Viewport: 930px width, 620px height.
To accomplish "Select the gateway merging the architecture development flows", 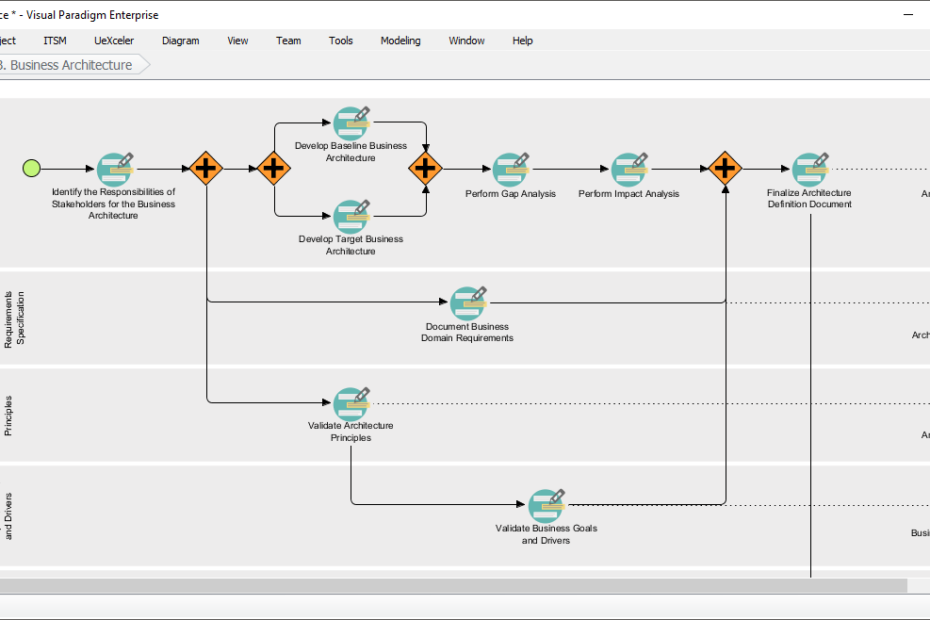I will click(x=425, y=168).
